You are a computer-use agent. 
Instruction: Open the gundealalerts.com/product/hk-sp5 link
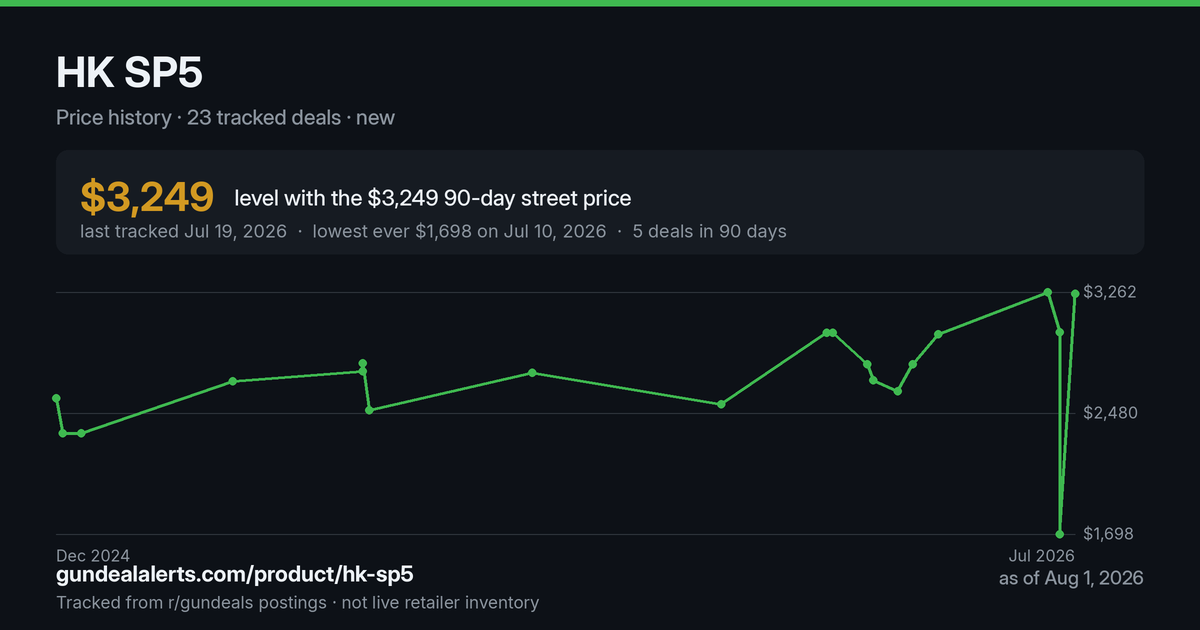(235, 574)
